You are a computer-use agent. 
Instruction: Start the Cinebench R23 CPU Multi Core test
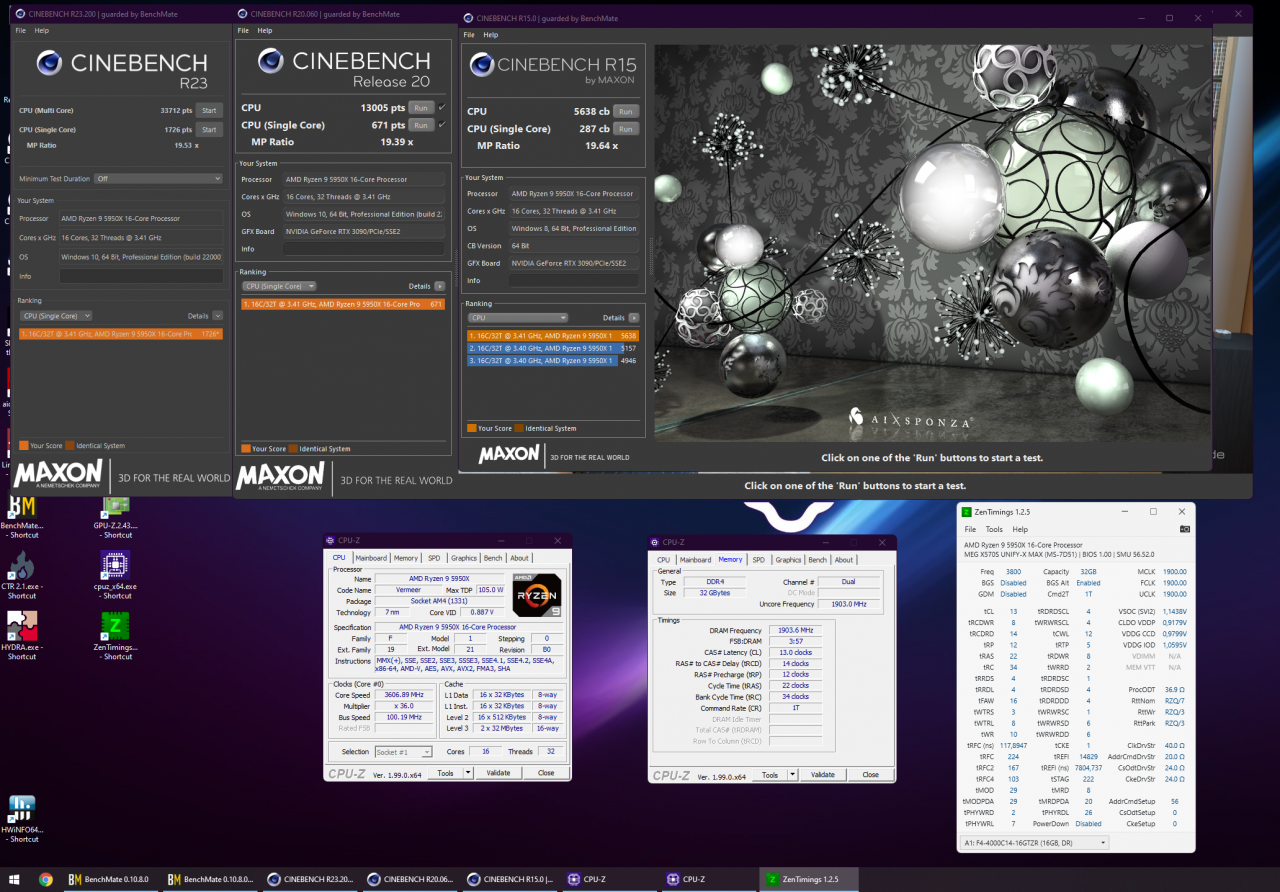coord(208,110)
